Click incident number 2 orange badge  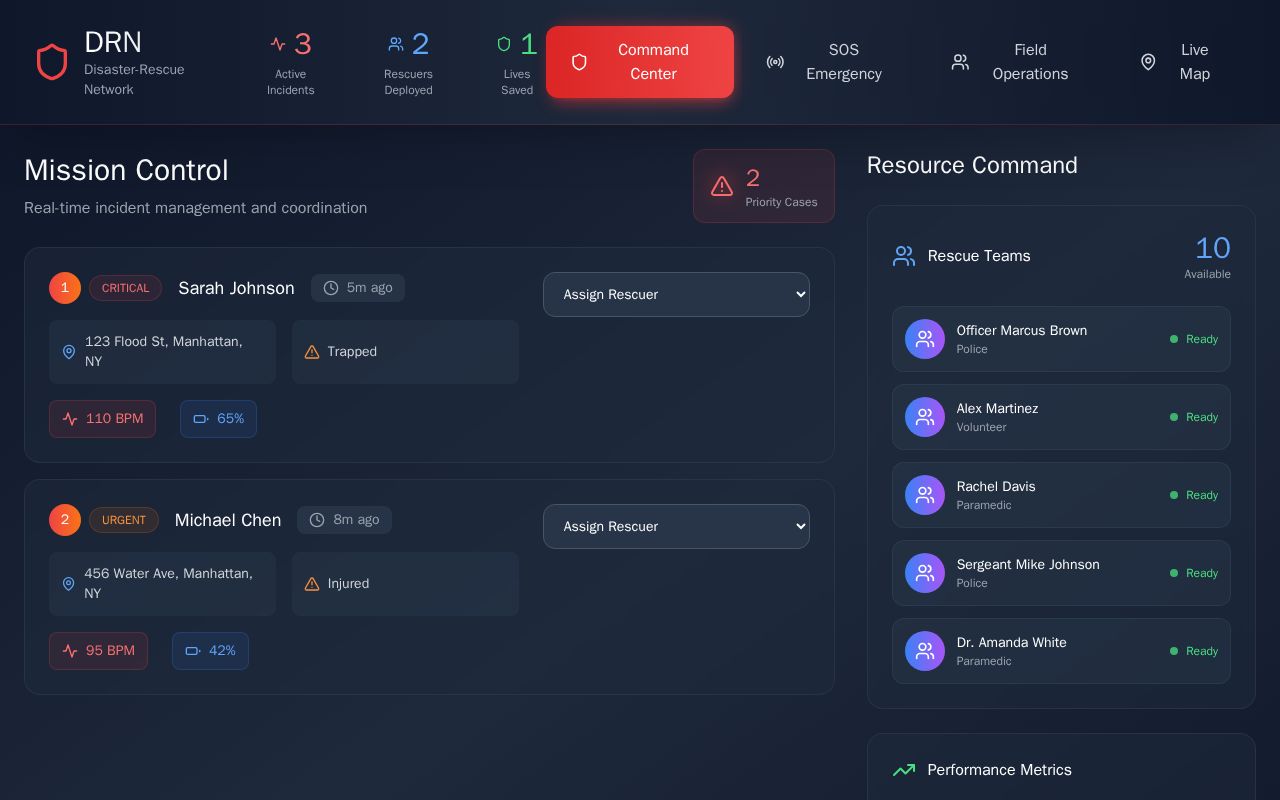pyautogui.click(x=65, y=520)
